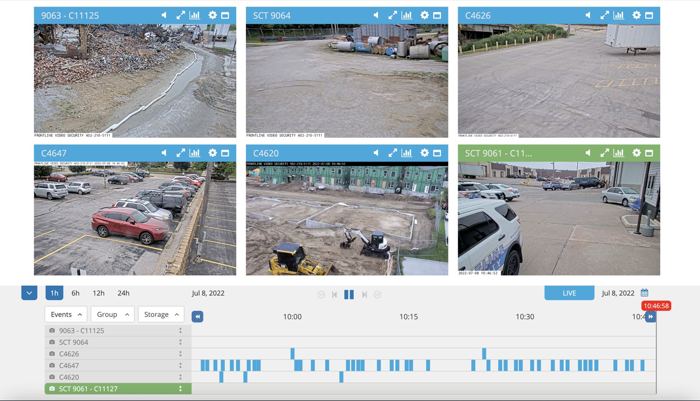Step to previous frame

click(x=334, y=295)
